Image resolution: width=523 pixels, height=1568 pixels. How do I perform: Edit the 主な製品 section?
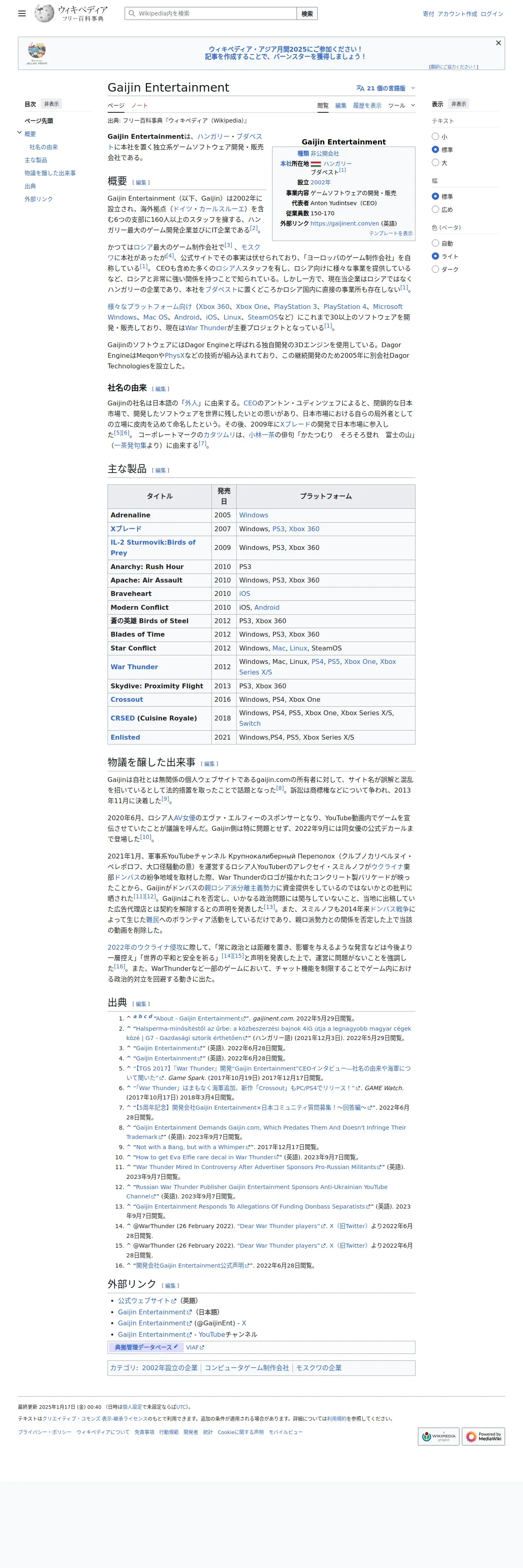point(160,470)
